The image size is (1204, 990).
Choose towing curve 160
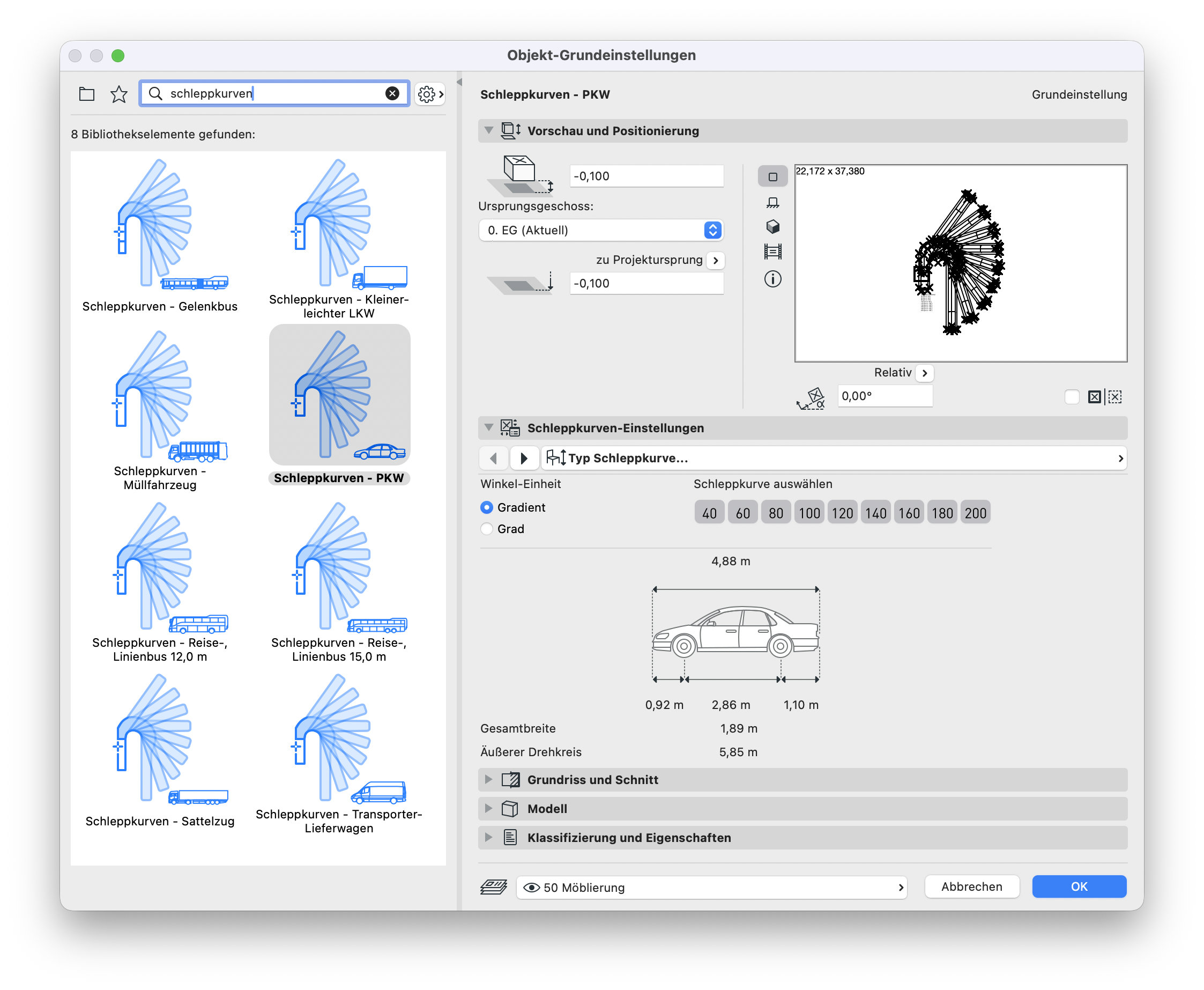pos(909,513)
